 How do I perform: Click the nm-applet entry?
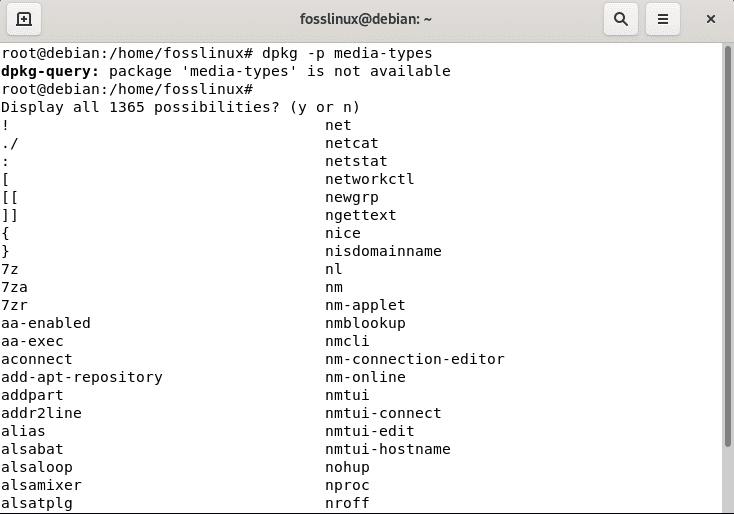366,305
